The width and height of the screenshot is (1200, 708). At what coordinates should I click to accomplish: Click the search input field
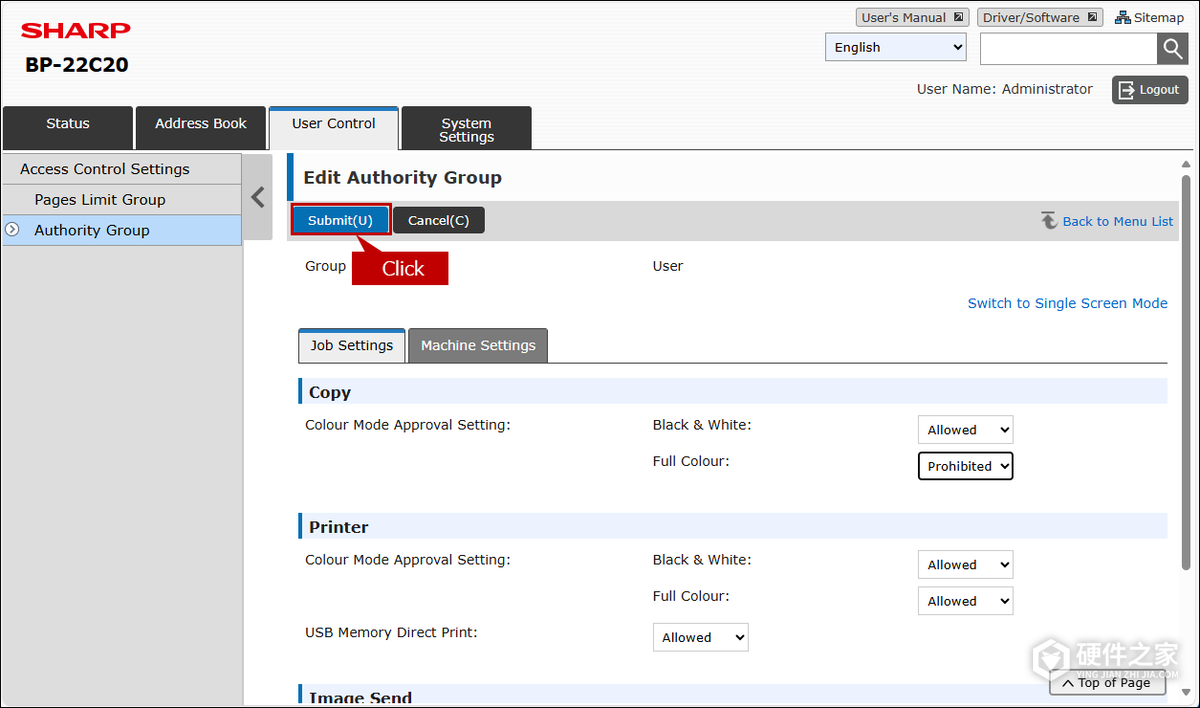coord(1069,48)
